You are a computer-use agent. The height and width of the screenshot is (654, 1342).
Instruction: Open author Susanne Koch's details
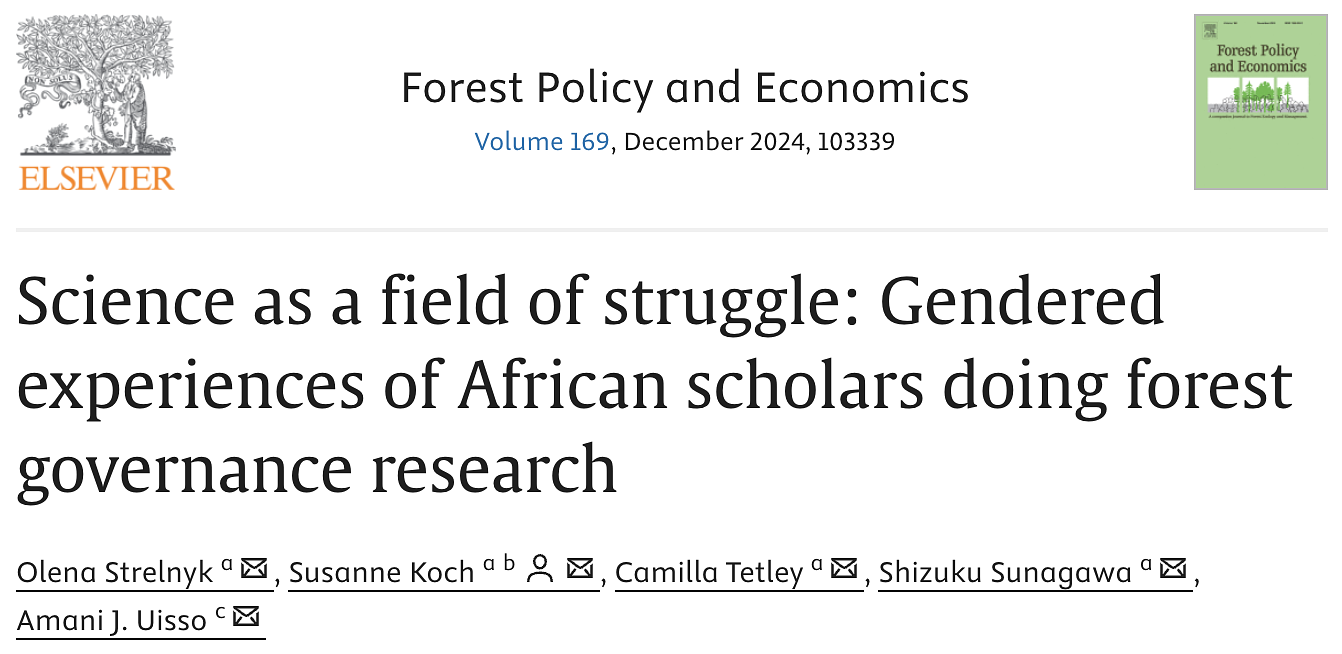pyautogui.click(x=381, y=571)
